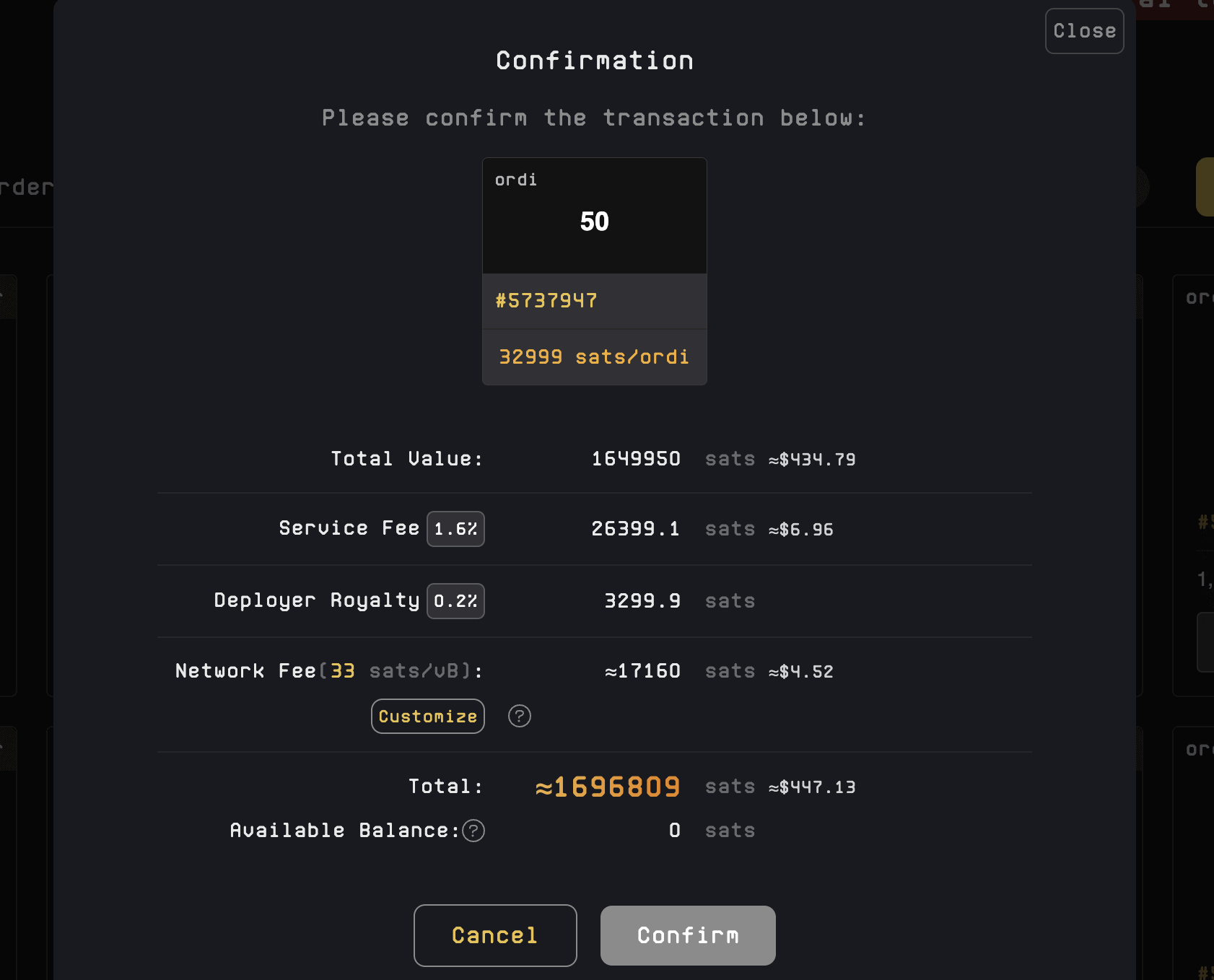Click the service fee amount 26399.1
The width and height of the screenshot is (1214, 980).
[x=636, y=529]
